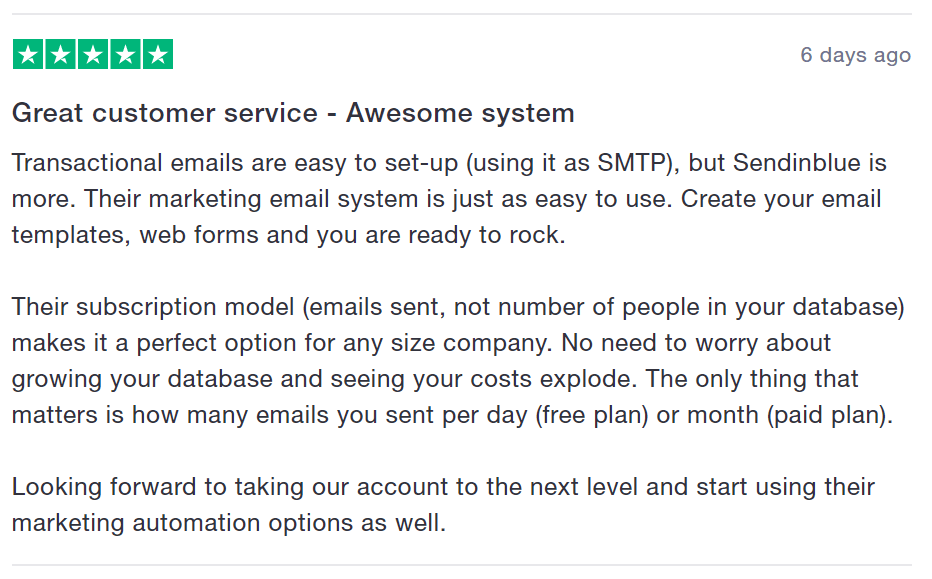Screen dimensions: 932x579
Task: Click the second green star icon
Action: click(61, 54)
